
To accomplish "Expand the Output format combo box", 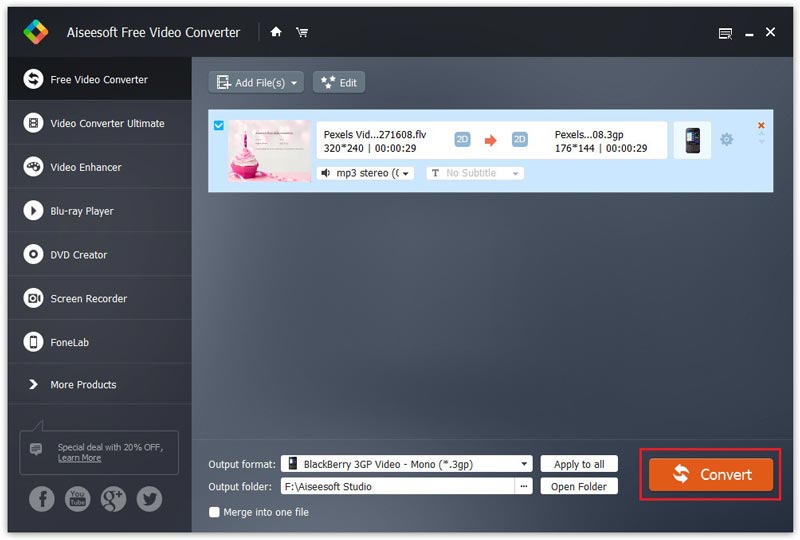I will pos(525,464).
